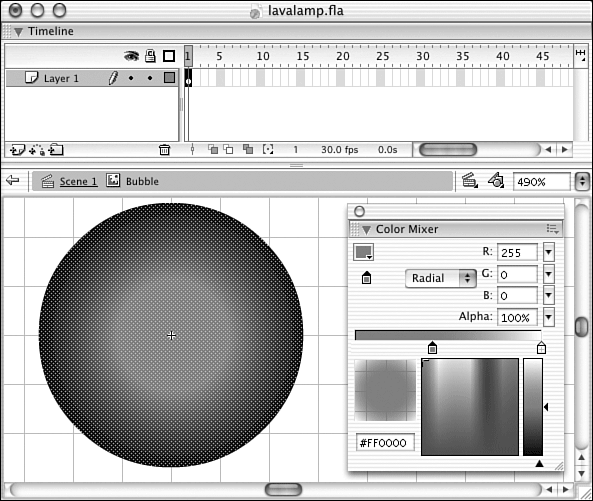
Task: Open the zoom percentage dropdown
Action: coord(582,182)
